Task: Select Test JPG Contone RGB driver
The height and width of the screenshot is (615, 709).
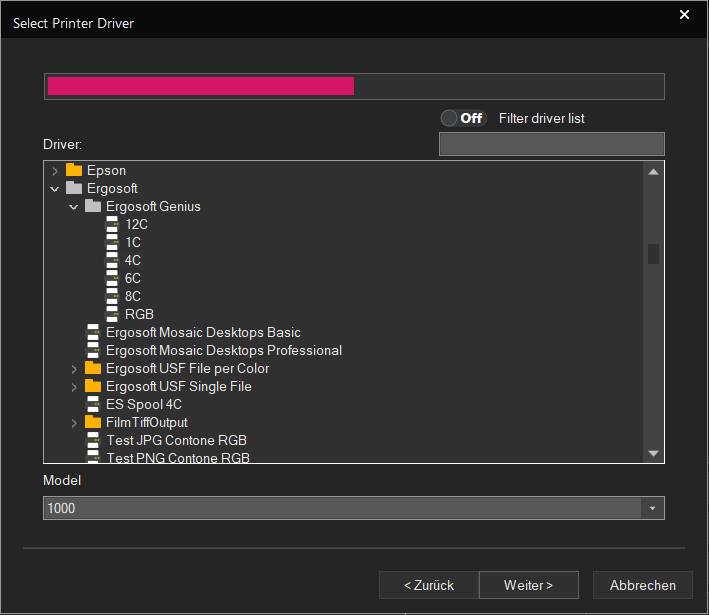Action: [x=176, y=440]
